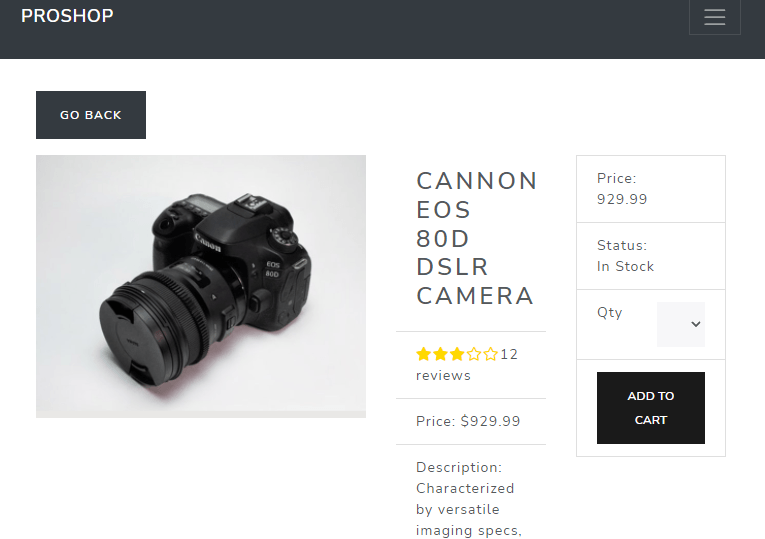Select the Cannon EOS 80D product title

coord(476,238)
